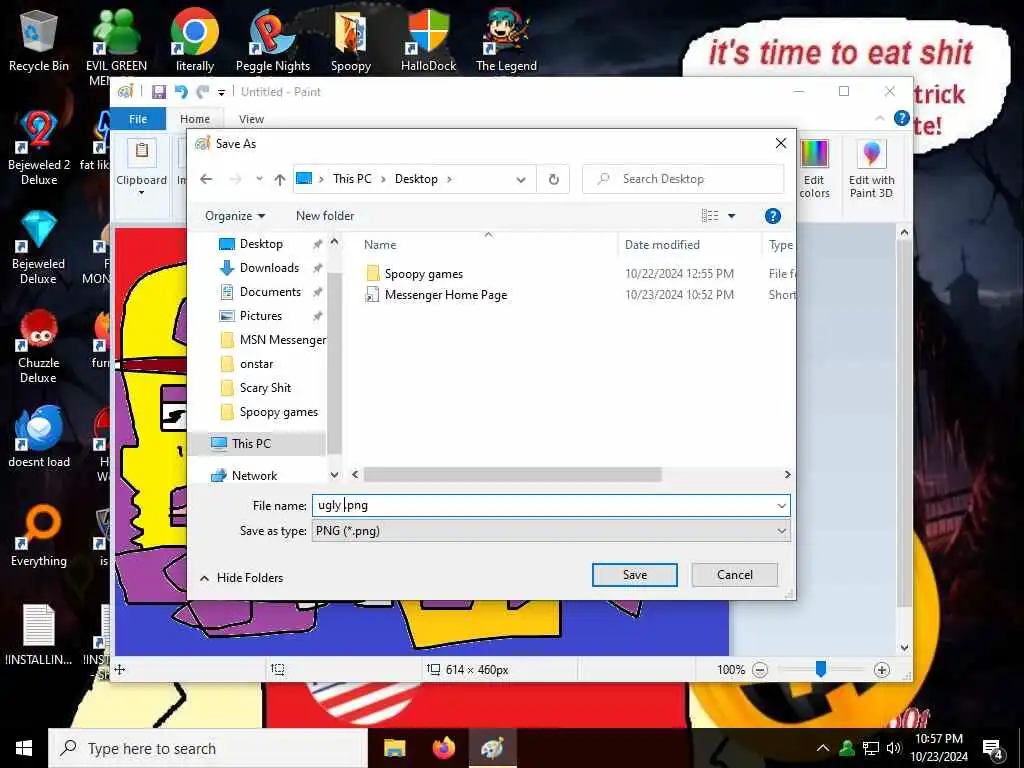Open recent locations dropdown arrow
1024x768 pixels.
click(259, 179)
